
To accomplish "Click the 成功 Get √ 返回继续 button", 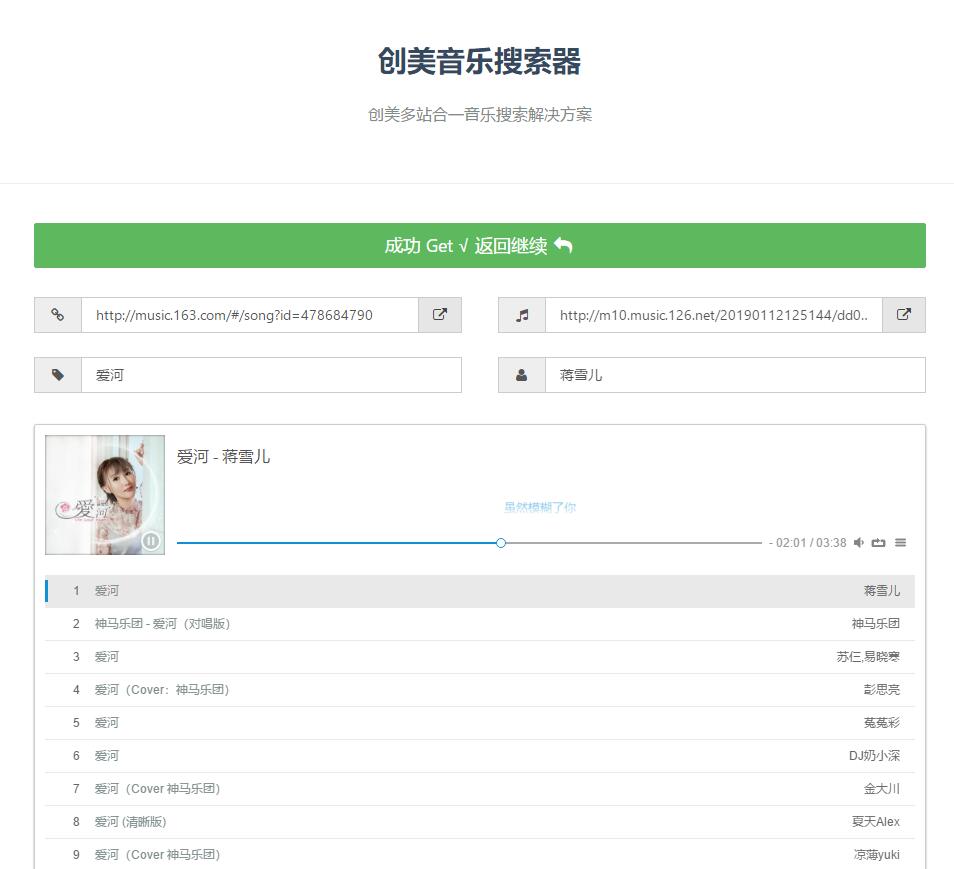I will [x=477, y=245].
